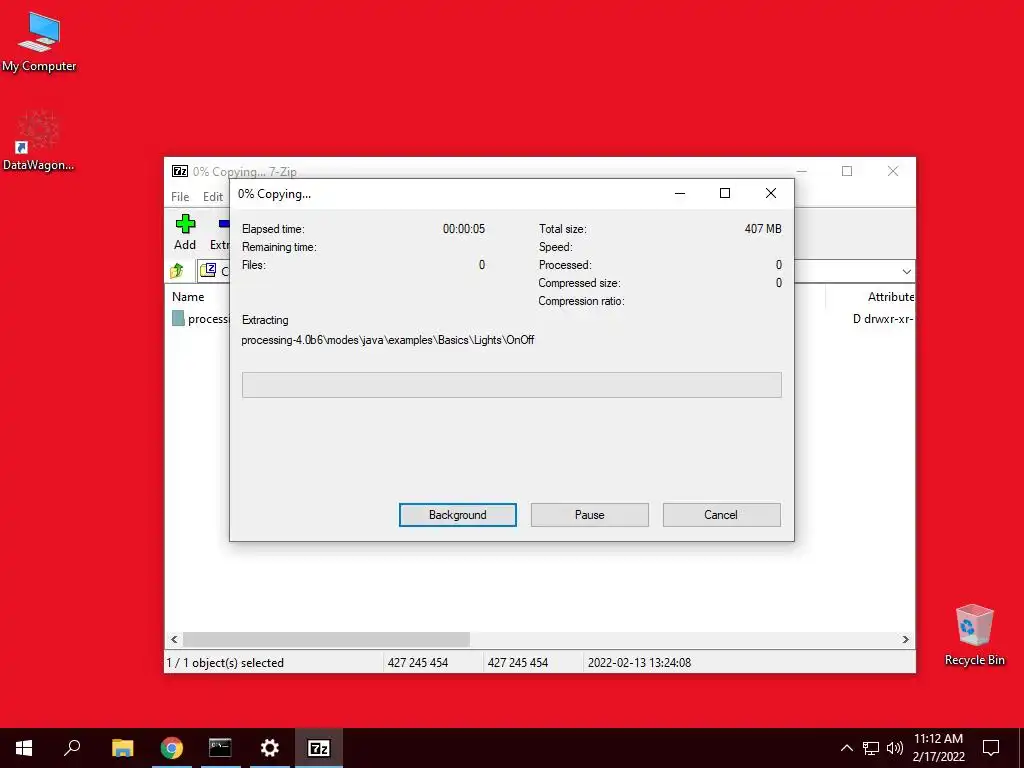1024x768 pixels.
Task: Click the extraction progress bar
Action: coord(511,385)
